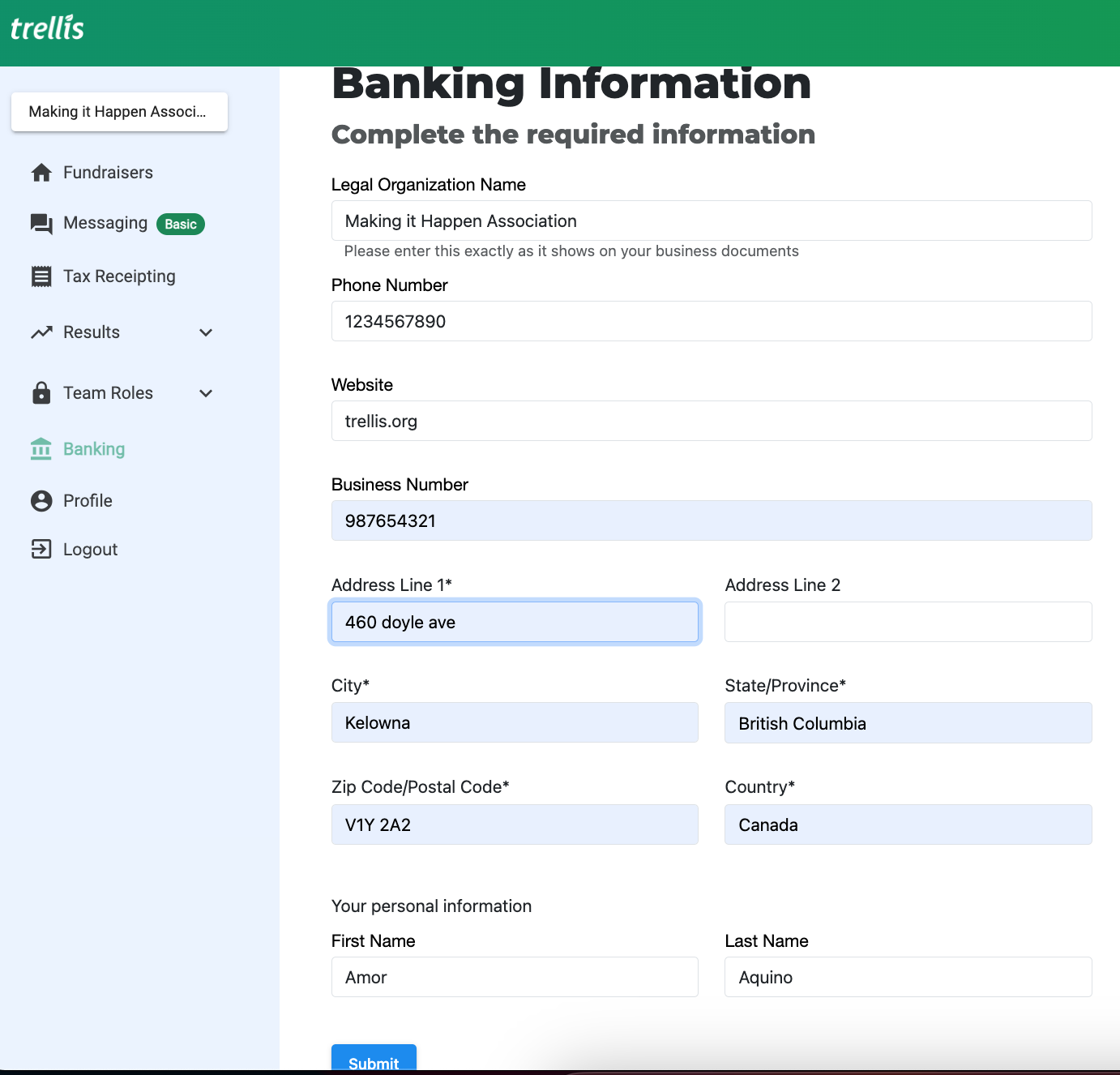The height and width of the screenshot is (1075, 1120).
Task: Click the First Name field showing Amor
Action: pos(514,977)
